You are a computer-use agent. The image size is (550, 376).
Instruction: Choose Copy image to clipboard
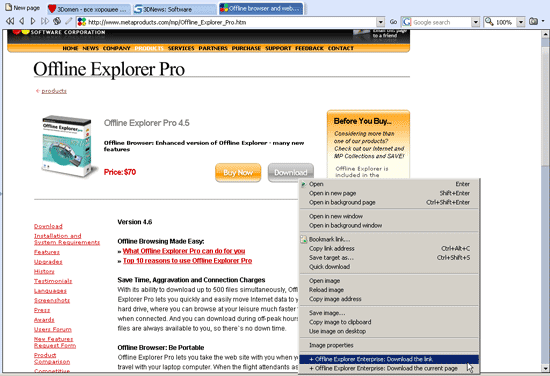[x=389, y=322]
